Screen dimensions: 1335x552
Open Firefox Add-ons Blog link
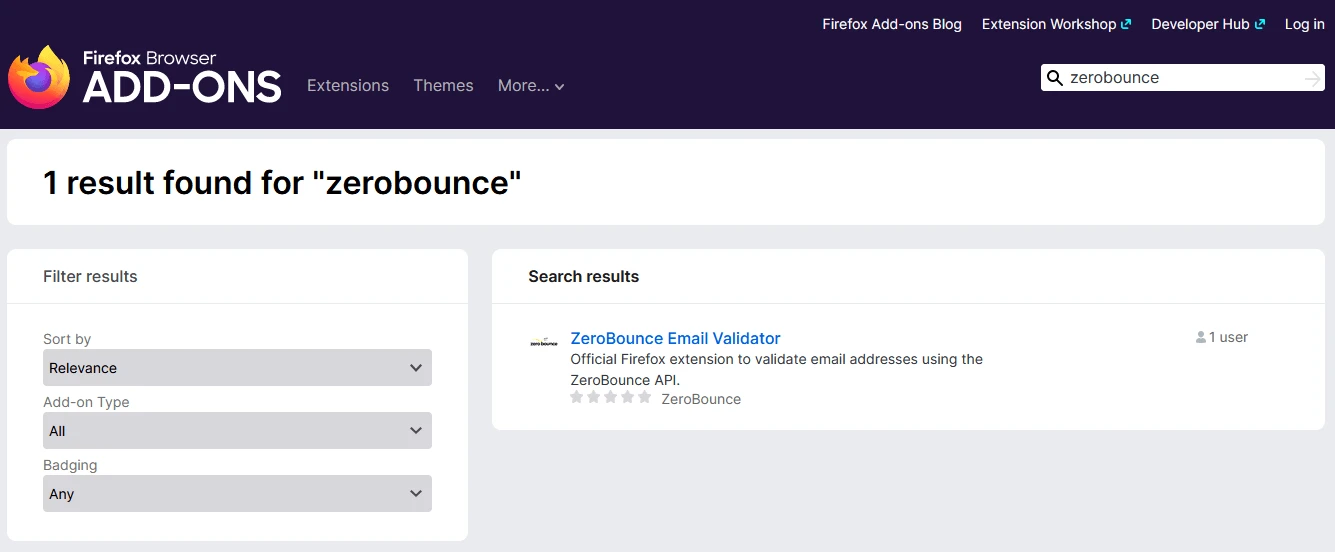[x=892, y=24]
